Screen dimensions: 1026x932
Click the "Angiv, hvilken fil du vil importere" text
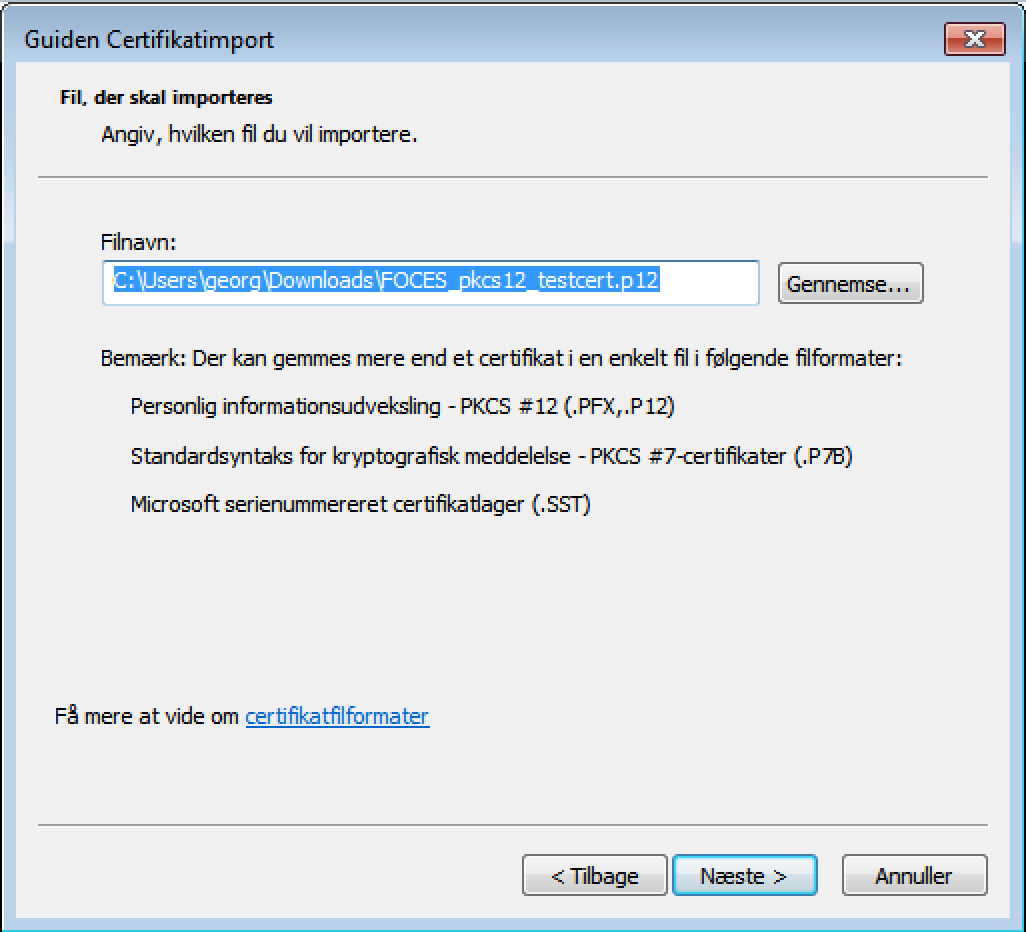(x=259, y=134)
